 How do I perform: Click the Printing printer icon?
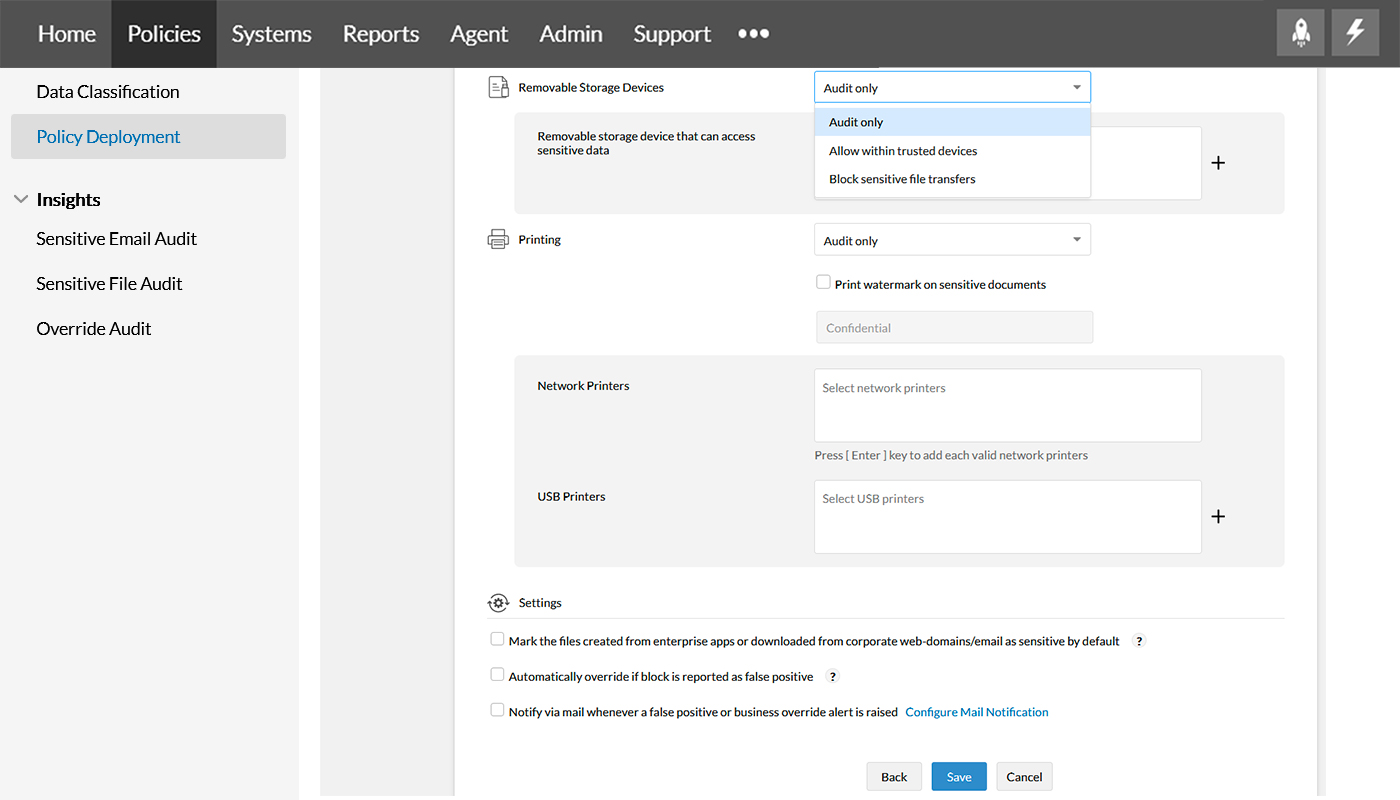pyautogui.click(x=498, y=240)
